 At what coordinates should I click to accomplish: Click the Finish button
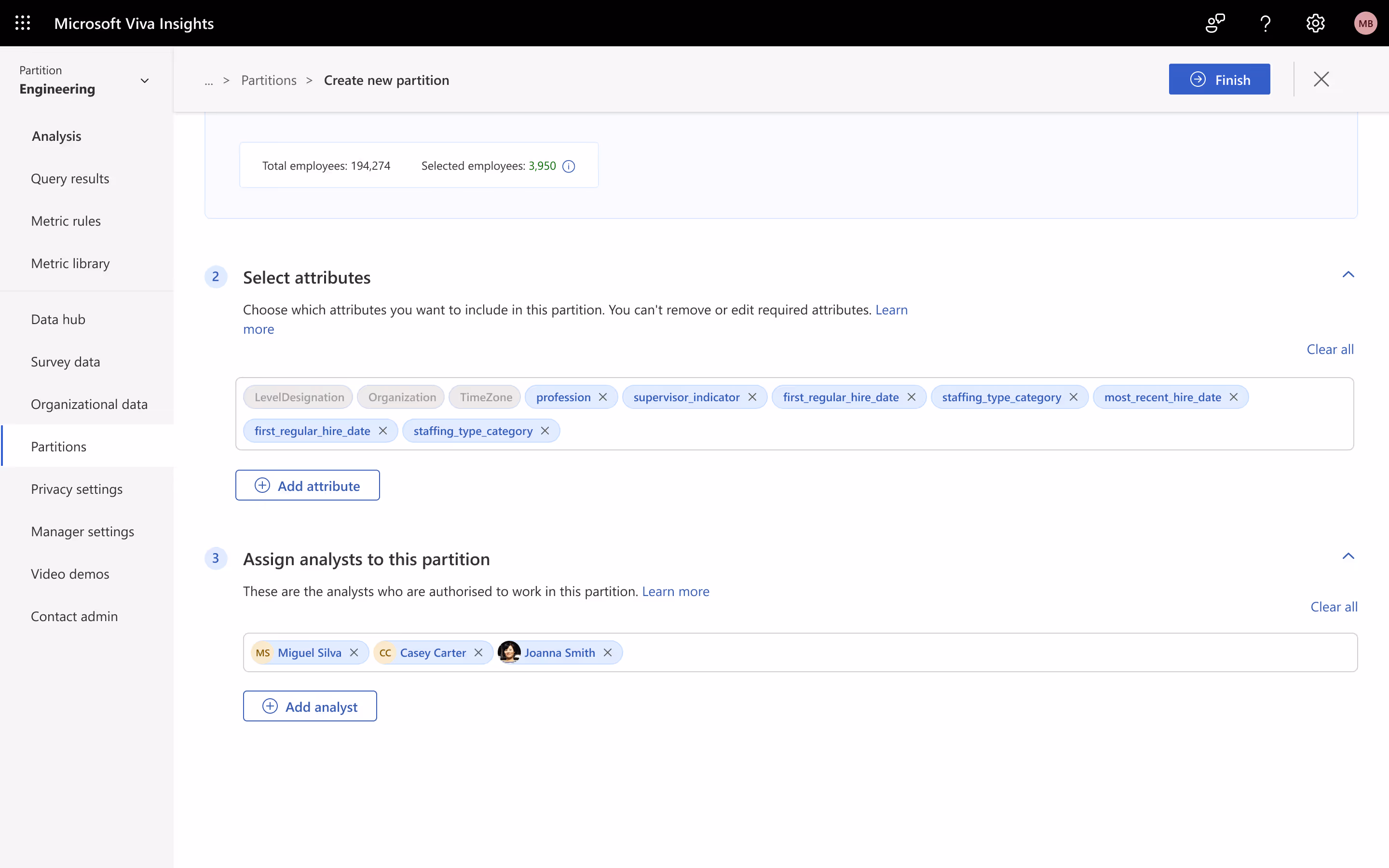(1220, 79)
